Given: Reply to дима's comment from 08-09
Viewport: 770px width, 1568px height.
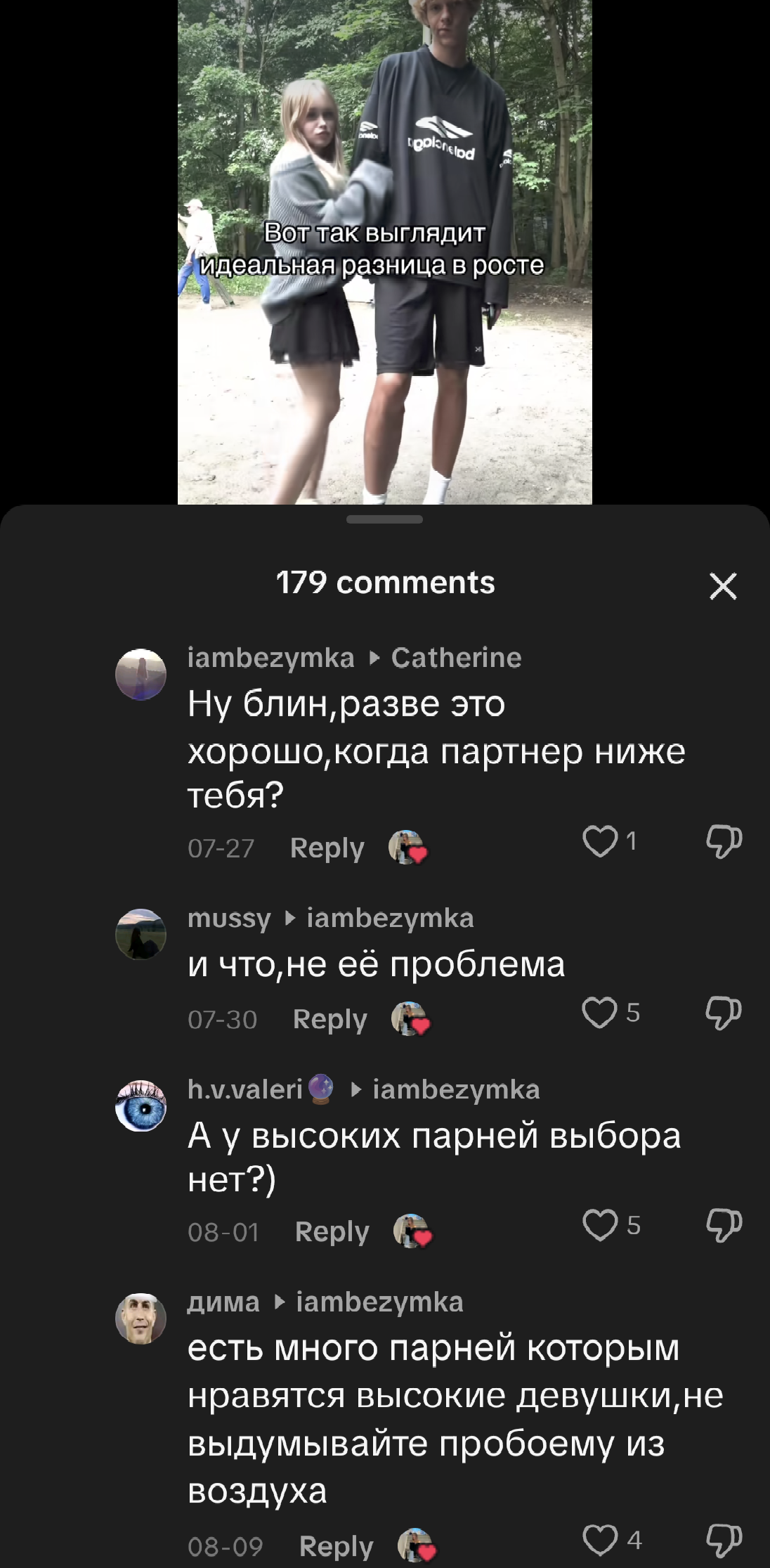Looking at the screenshot, I should click(x=337, y=1546).
